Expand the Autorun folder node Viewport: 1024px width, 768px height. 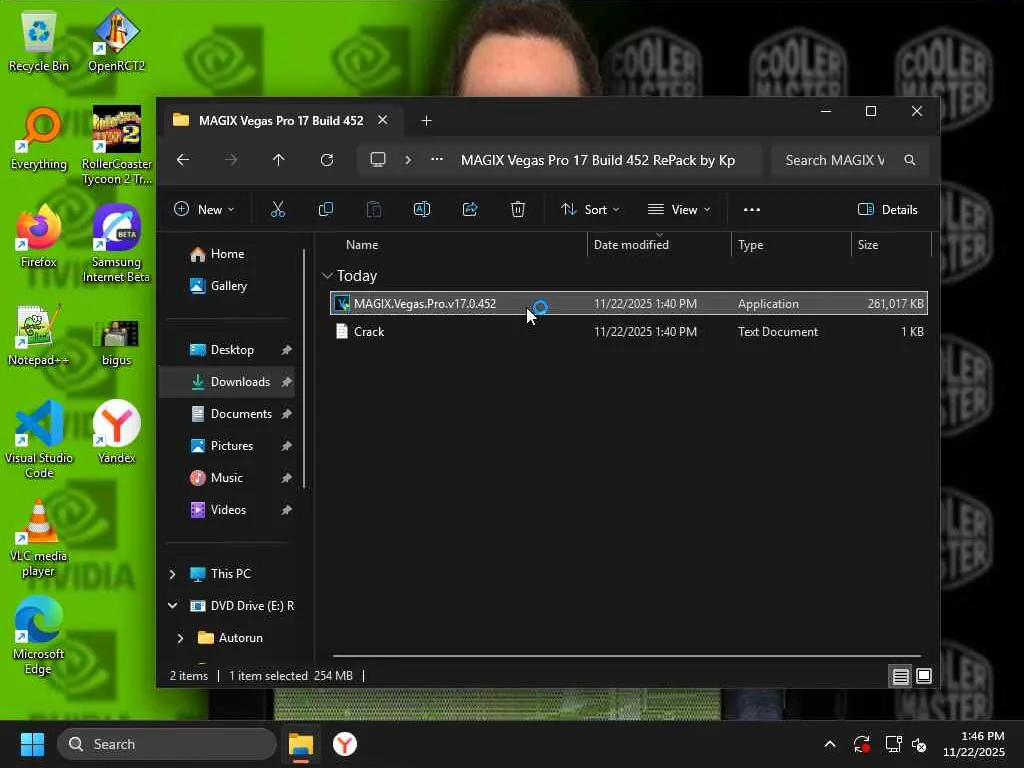point(181,638)
